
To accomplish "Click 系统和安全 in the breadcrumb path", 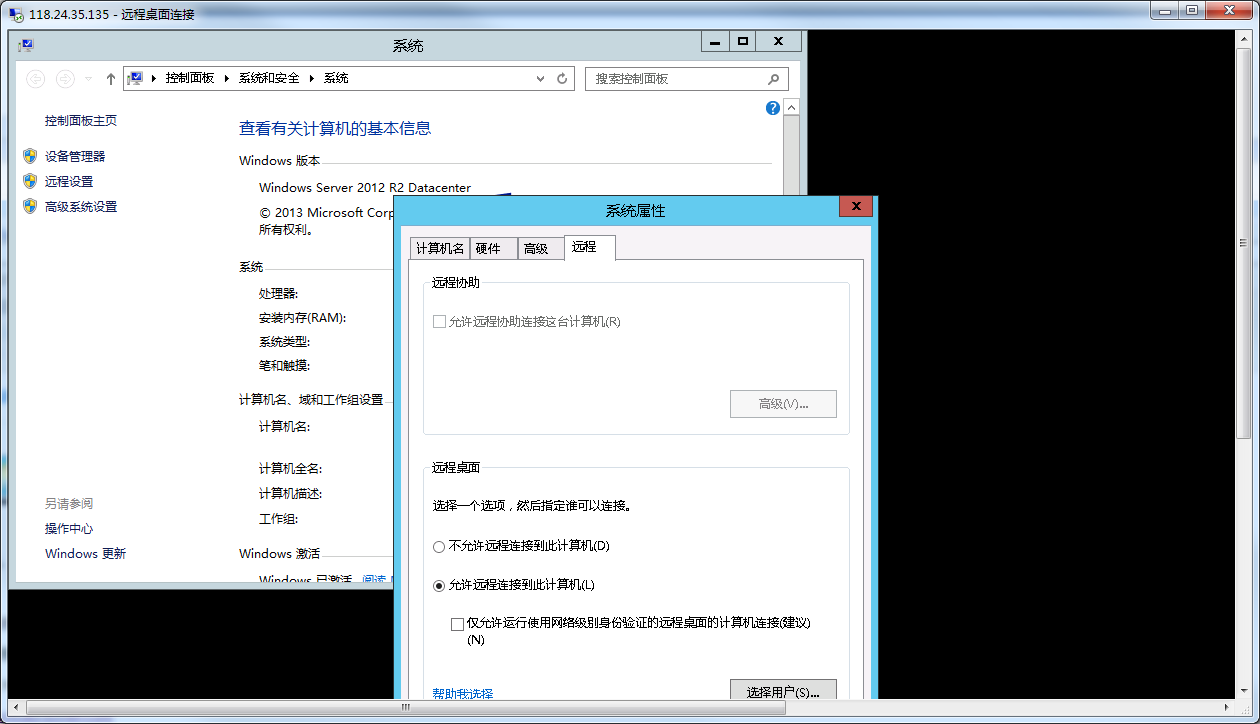I will click(x=268, y=78).
